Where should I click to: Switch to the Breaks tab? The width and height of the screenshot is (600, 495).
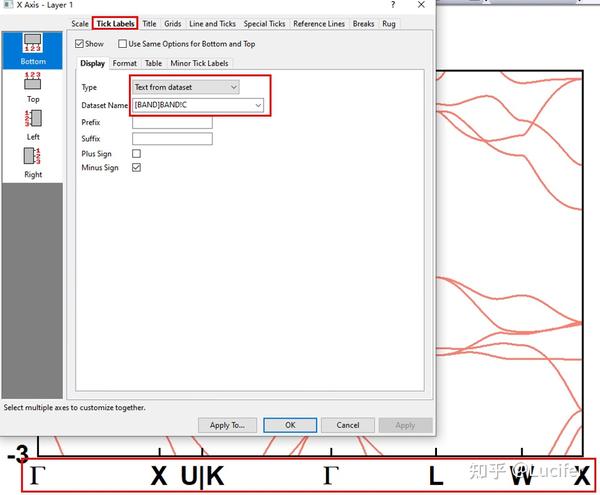[363, 24]
